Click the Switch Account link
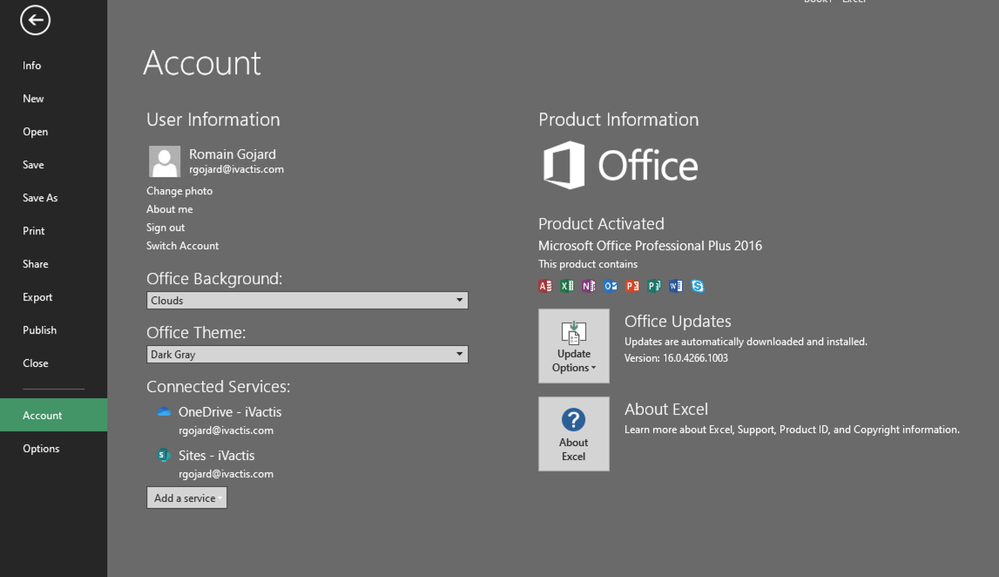 (x=182, y=246)
